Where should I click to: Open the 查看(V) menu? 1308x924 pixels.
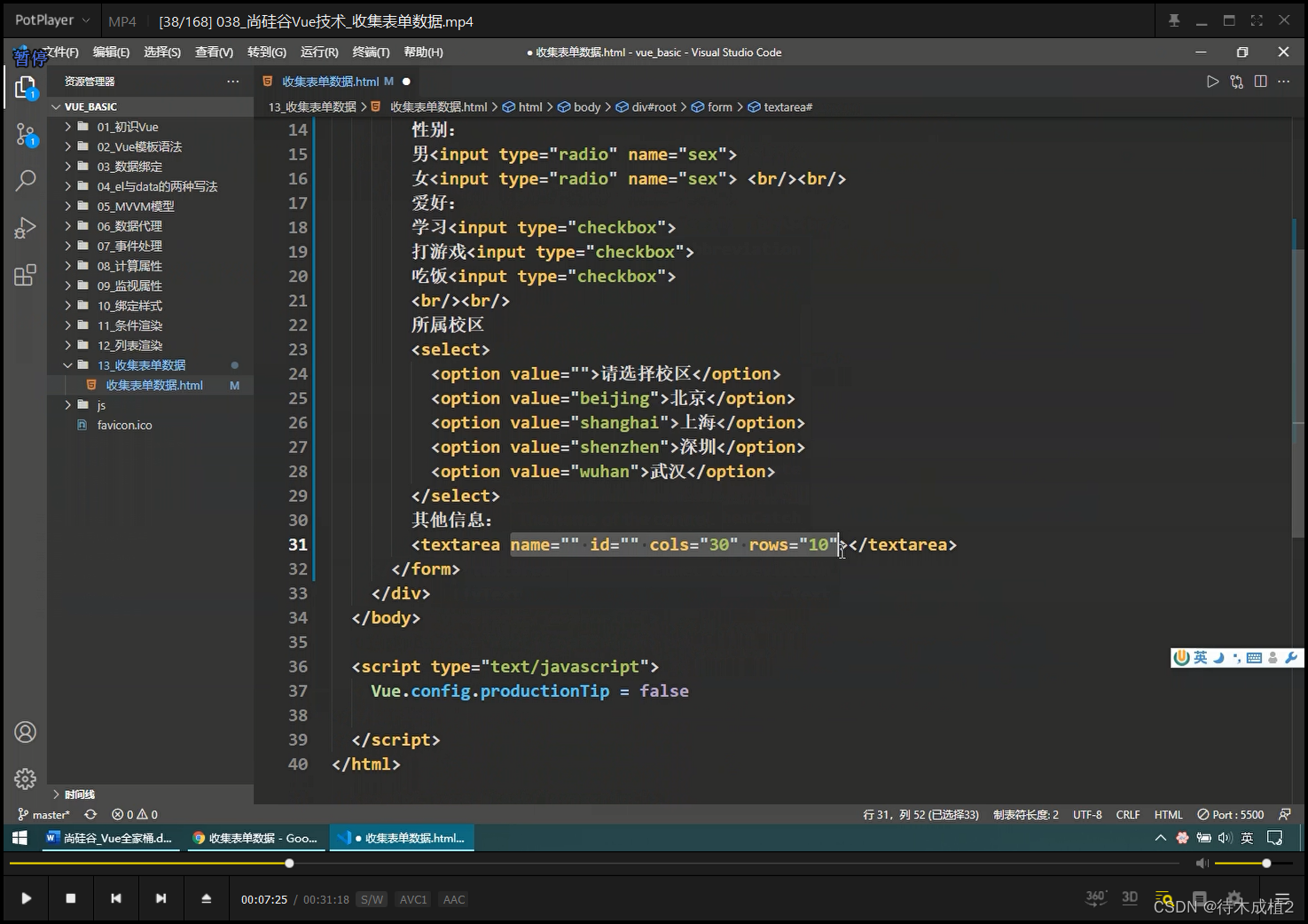(214, 52)
